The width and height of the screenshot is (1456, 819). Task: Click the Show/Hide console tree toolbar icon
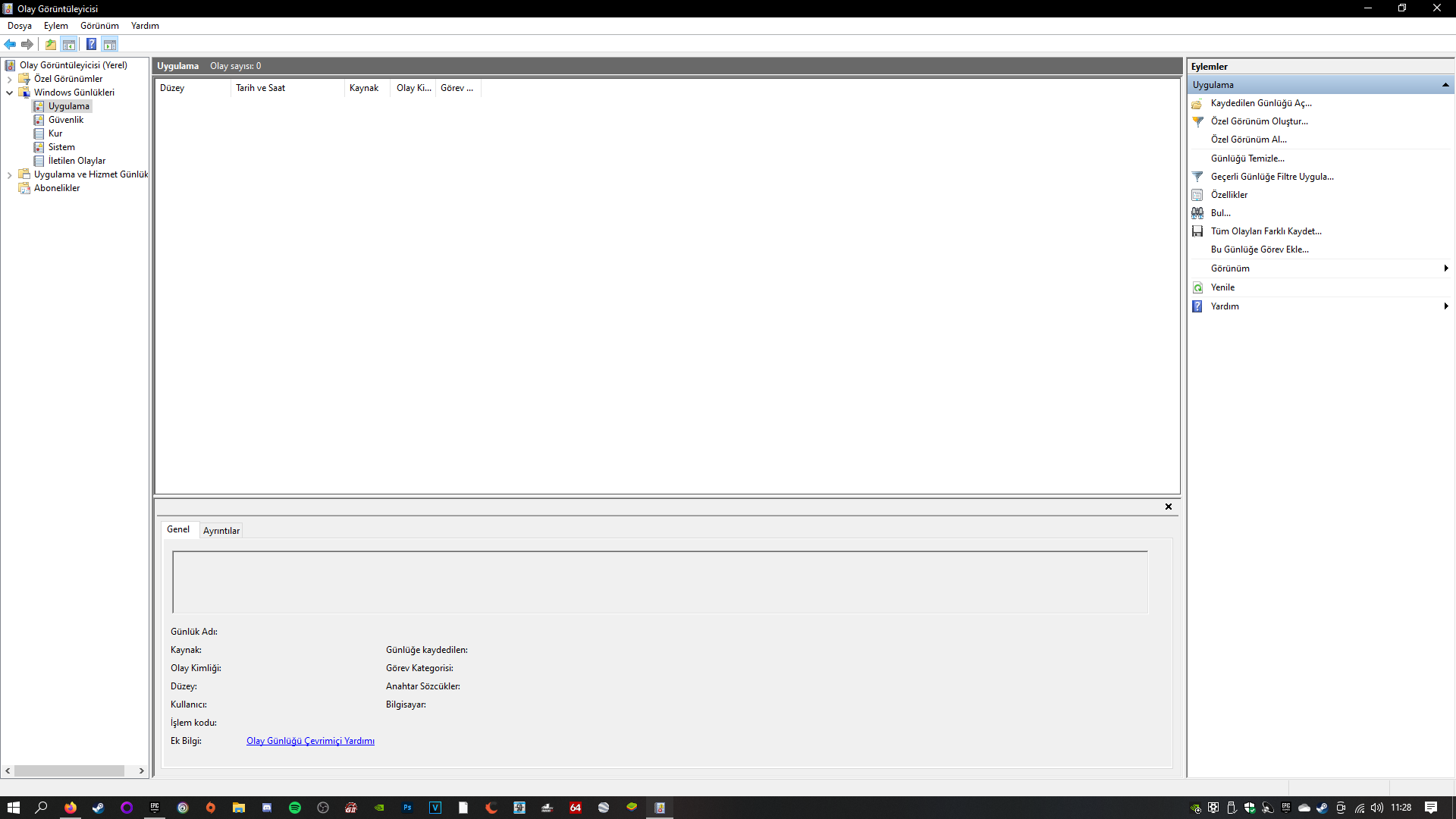pos(69,44)
